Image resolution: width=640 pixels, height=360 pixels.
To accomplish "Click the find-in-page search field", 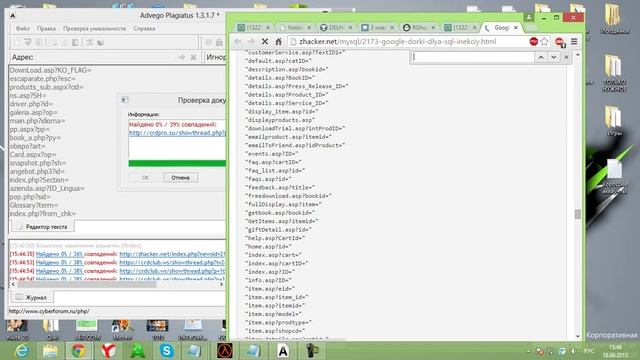I will tap(472, 57).
